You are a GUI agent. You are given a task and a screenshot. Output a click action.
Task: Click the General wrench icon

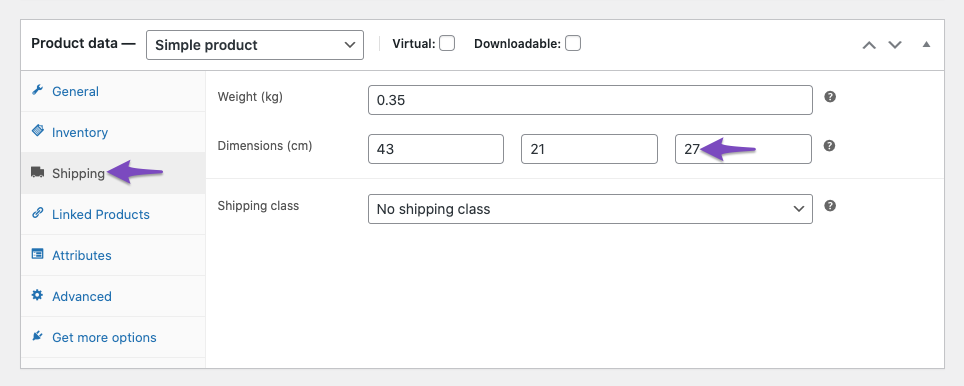point(38,90)
